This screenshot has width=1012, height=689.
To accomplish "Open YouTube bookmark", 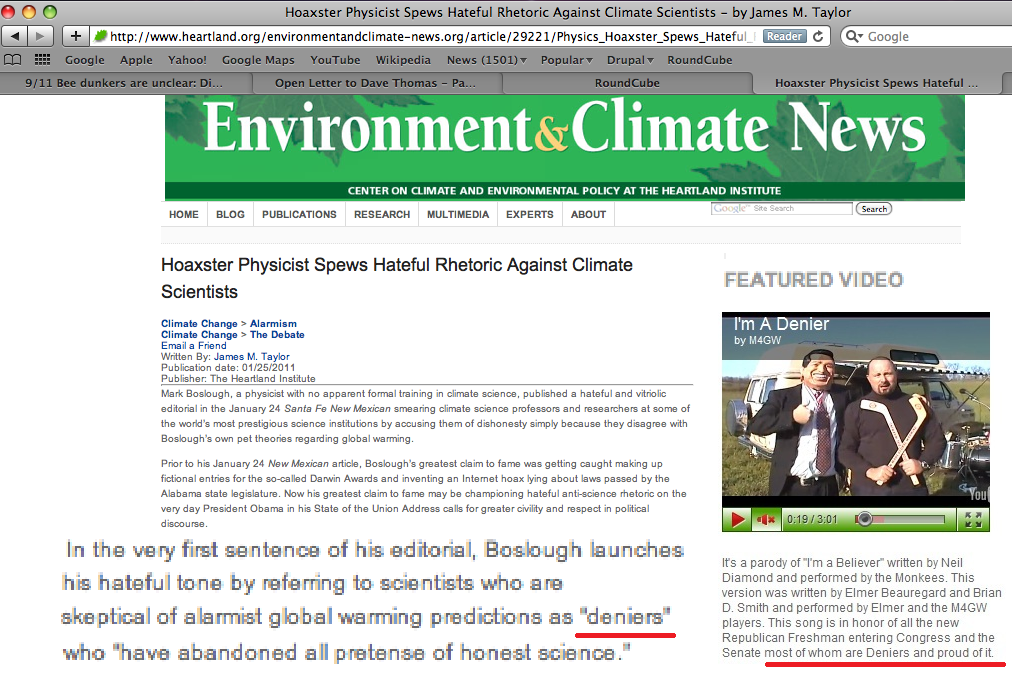I will click(x=335, y=60).
